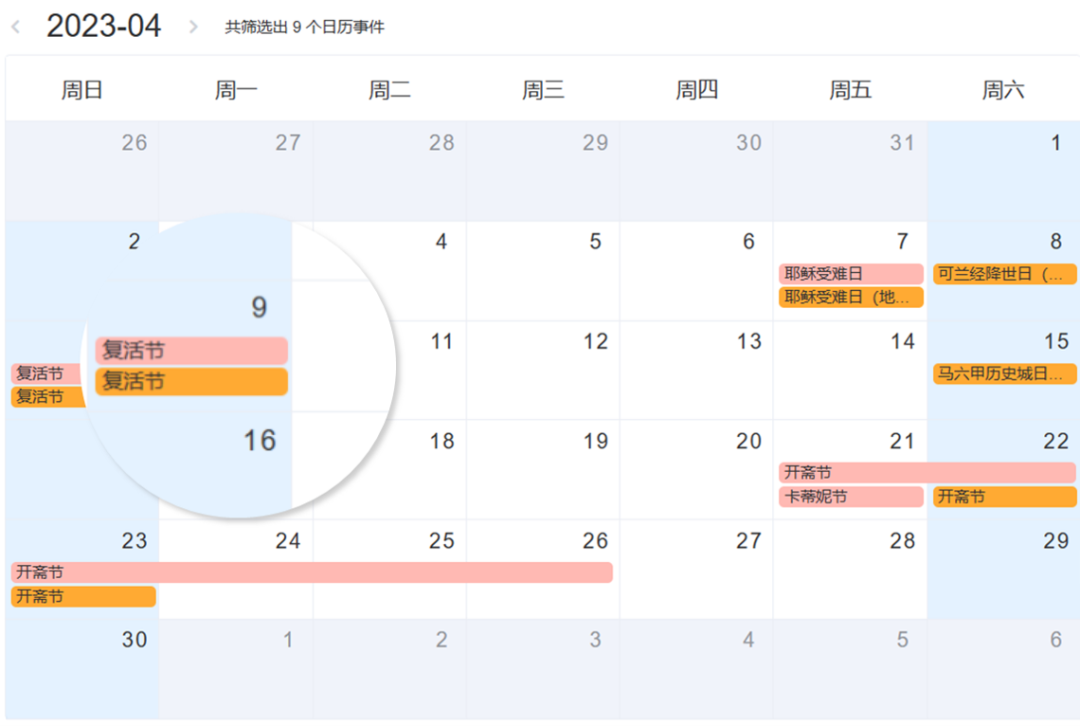The image size is (1080, 726).
Task: Select the greyed May 3 day cell
Action: (x=543, y=670)
